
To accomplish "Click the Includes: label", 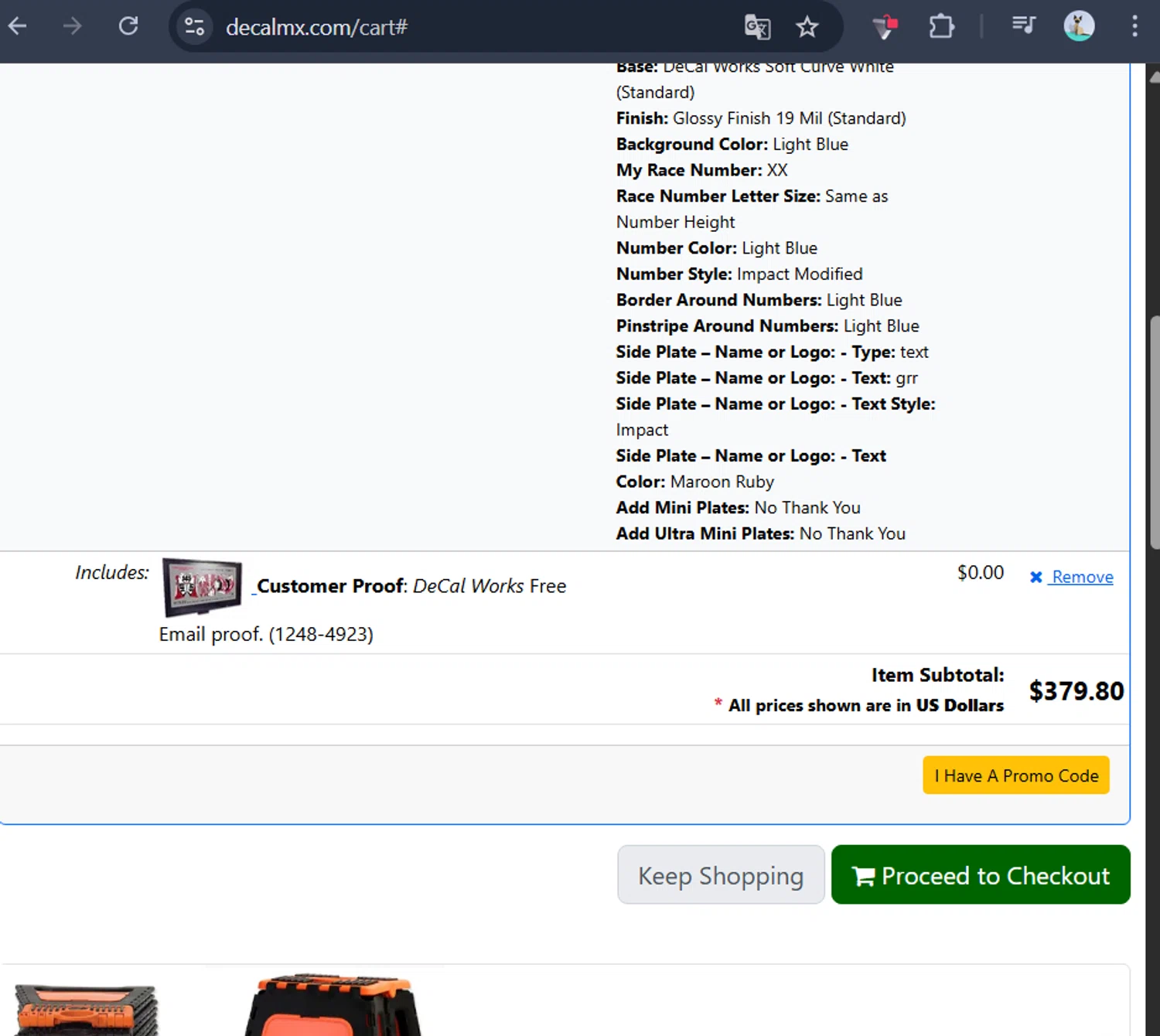I will (112, 572).
